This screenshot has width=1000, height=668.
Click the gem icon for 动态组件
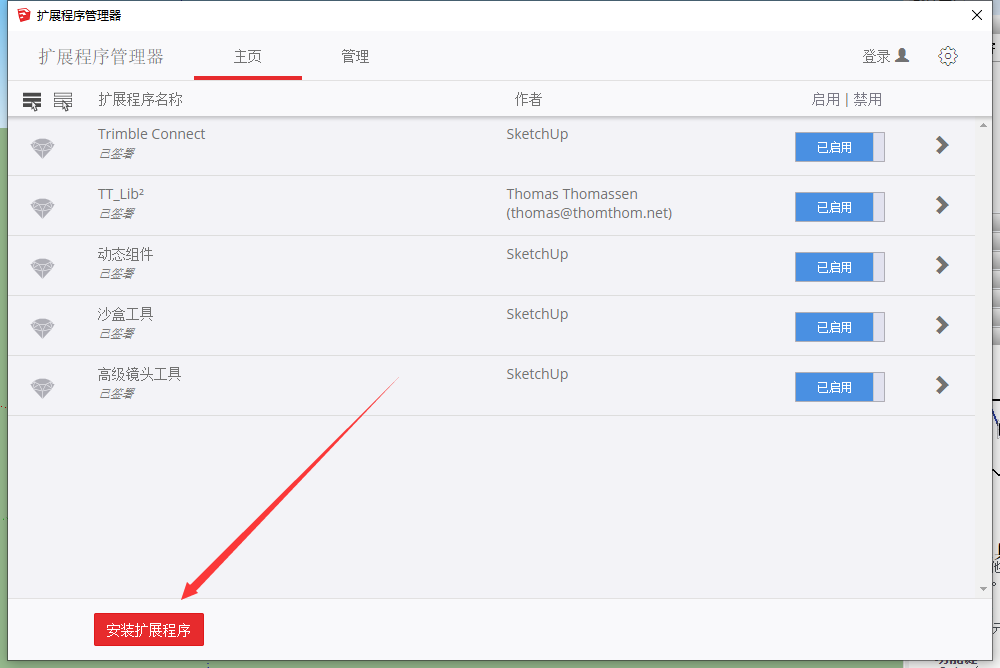tap(43, 268)
